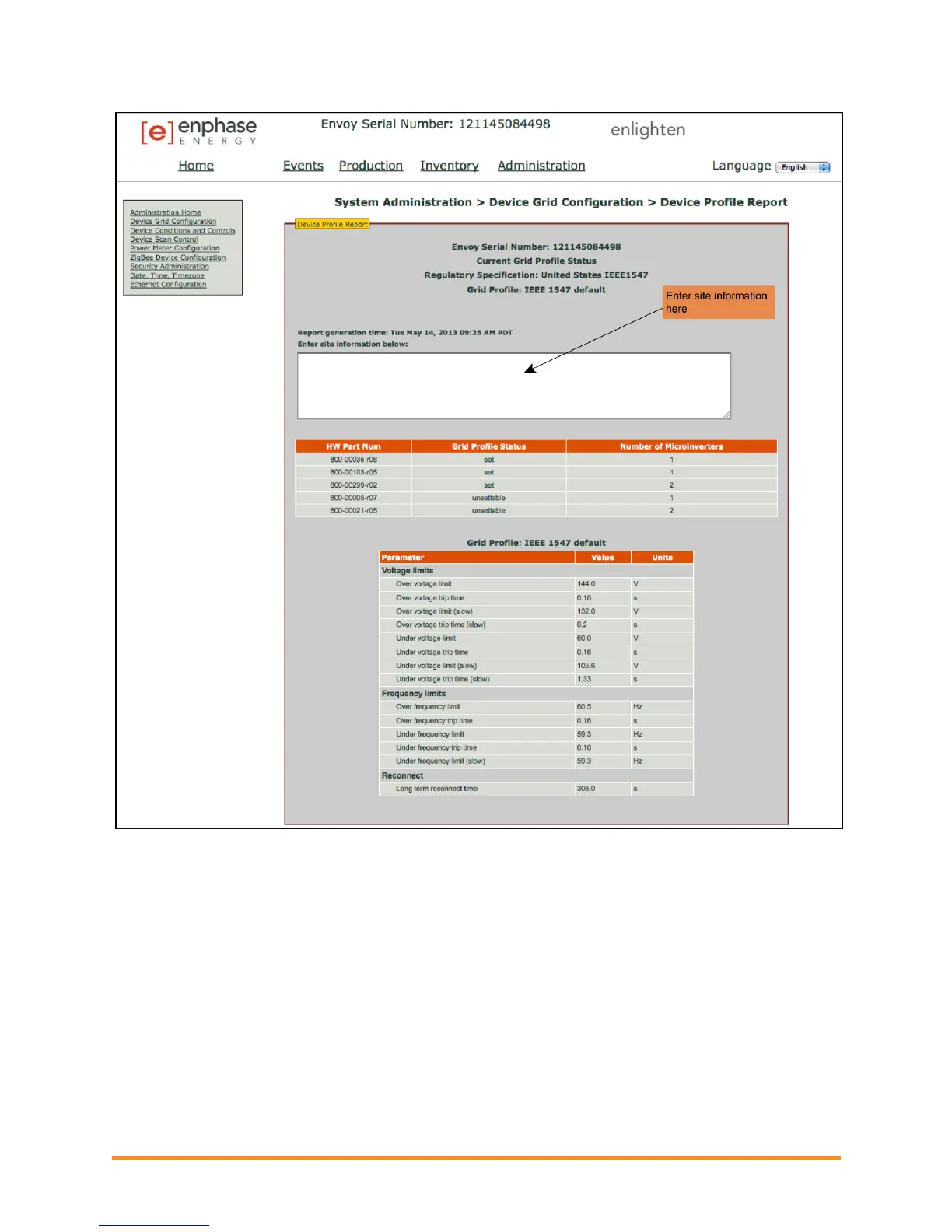This screenshot has width=952, height=1232.
Task: Click Over voltage trip time (slow) row
Action: tap(536, 625)
